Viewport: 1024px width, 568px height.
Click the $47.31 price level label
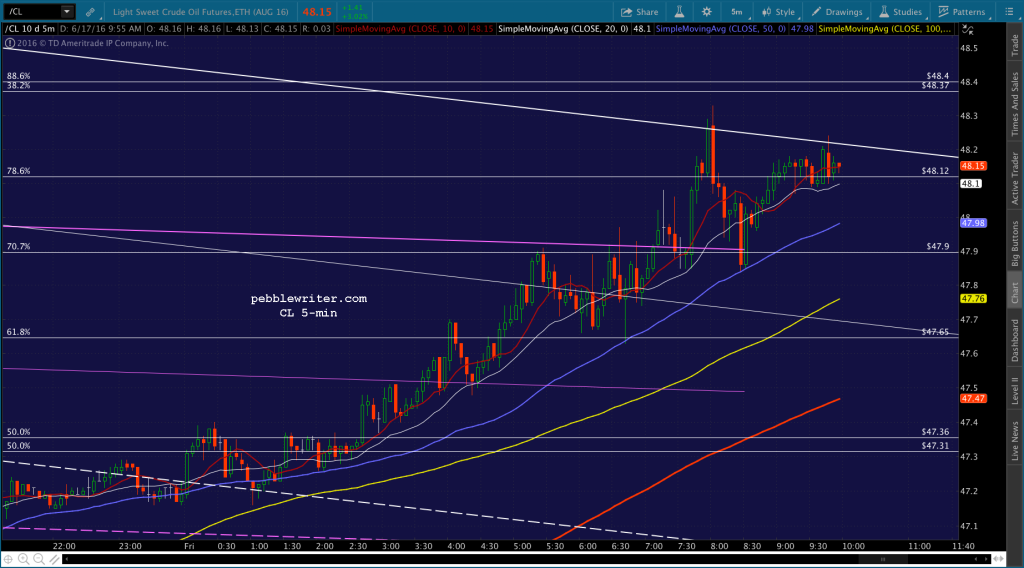pos(935,446)
